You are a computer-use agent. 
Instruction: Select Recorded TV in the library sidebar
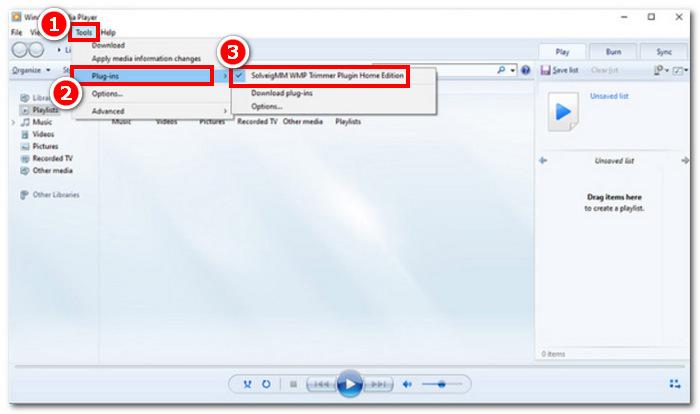click(52, 158)
